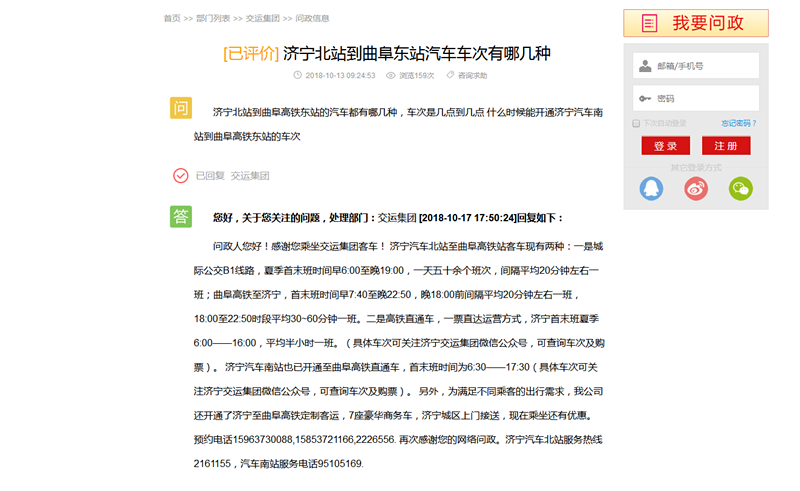This screenshot has height=491, width=800.
Task: Click the [已评价] status label in the title
Action: [251, 53]
